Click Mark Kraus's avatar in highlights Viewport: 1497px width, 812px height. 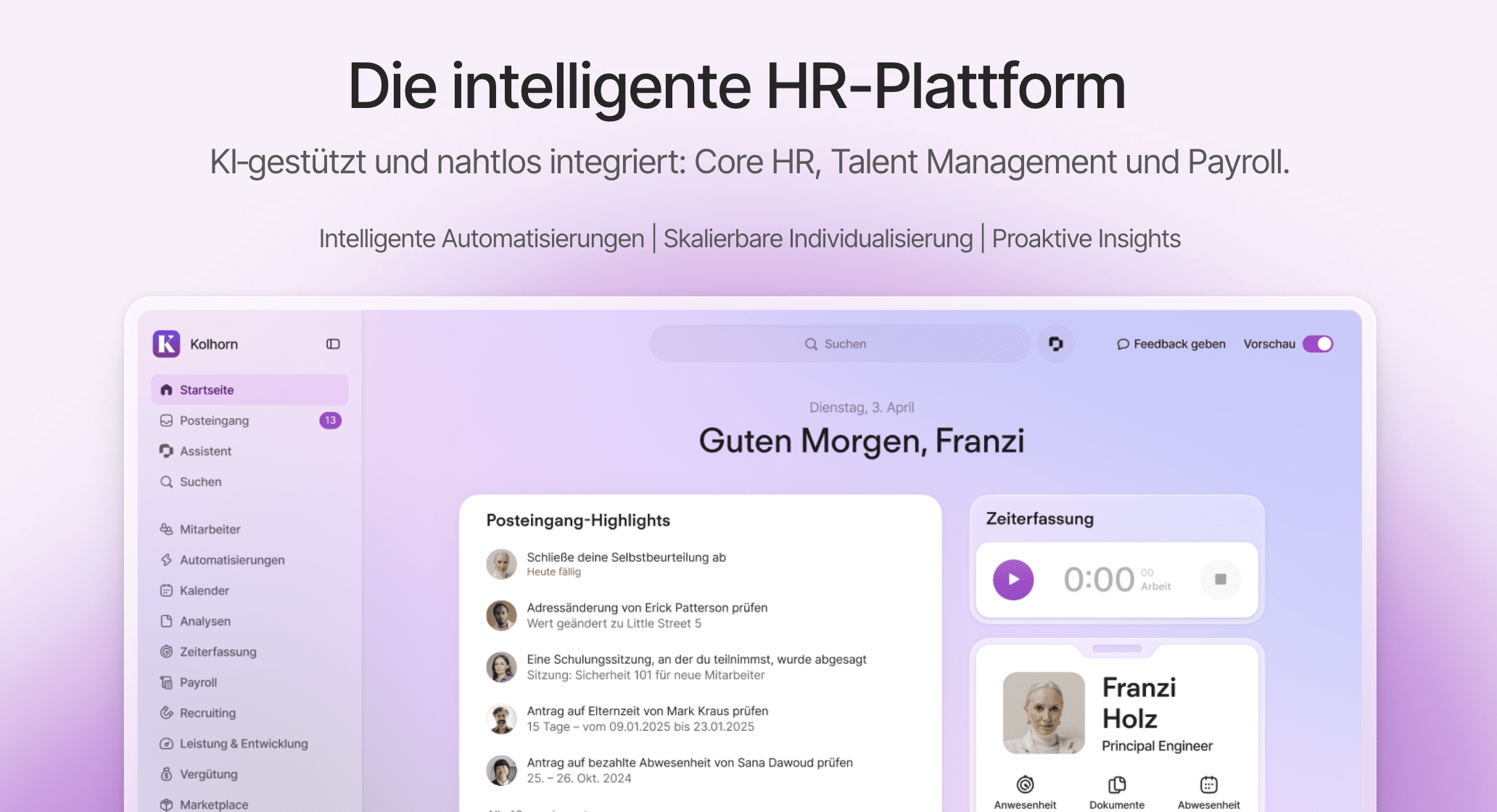(501, 718)
